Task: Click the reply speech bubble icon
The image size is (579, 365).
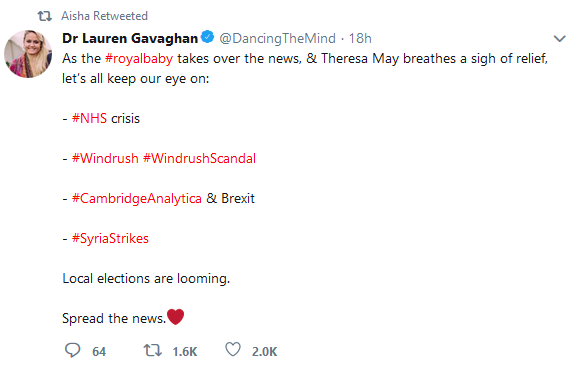Action: point(72,350)
